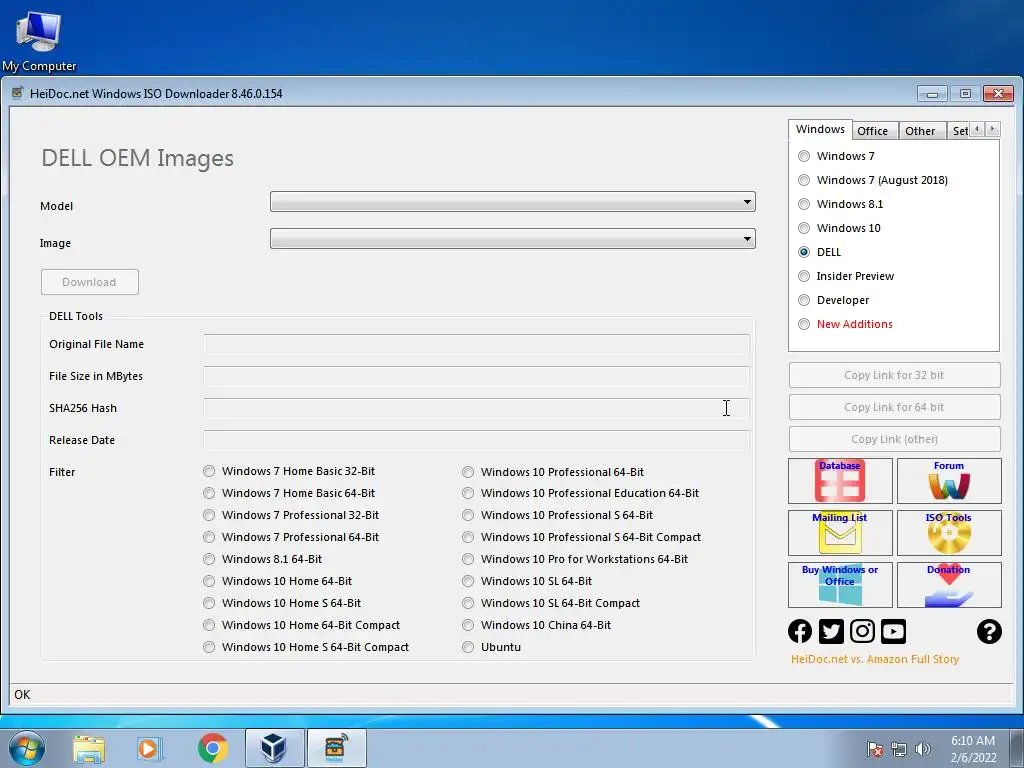Open the Instagram social icon

(862, 631)
